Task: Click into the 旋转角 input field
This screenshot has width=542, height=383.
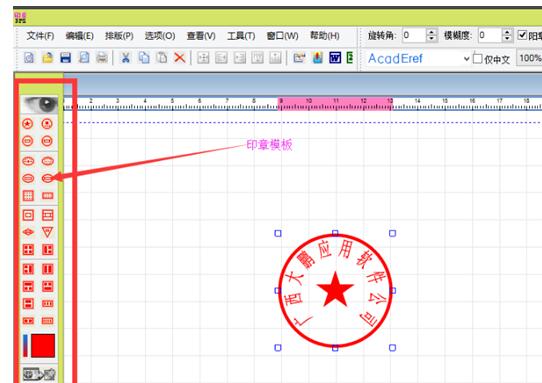Action: [x=414, y=35]
